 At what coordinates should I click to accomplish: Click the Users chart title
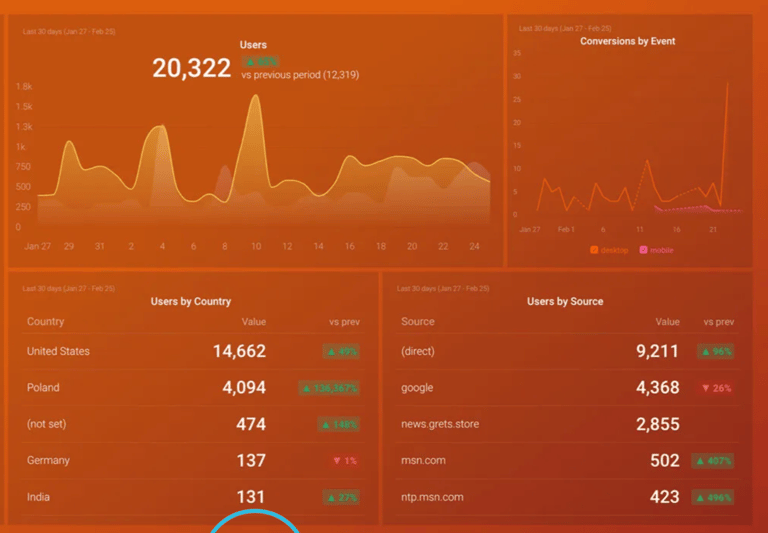click(x=253, y=45)
